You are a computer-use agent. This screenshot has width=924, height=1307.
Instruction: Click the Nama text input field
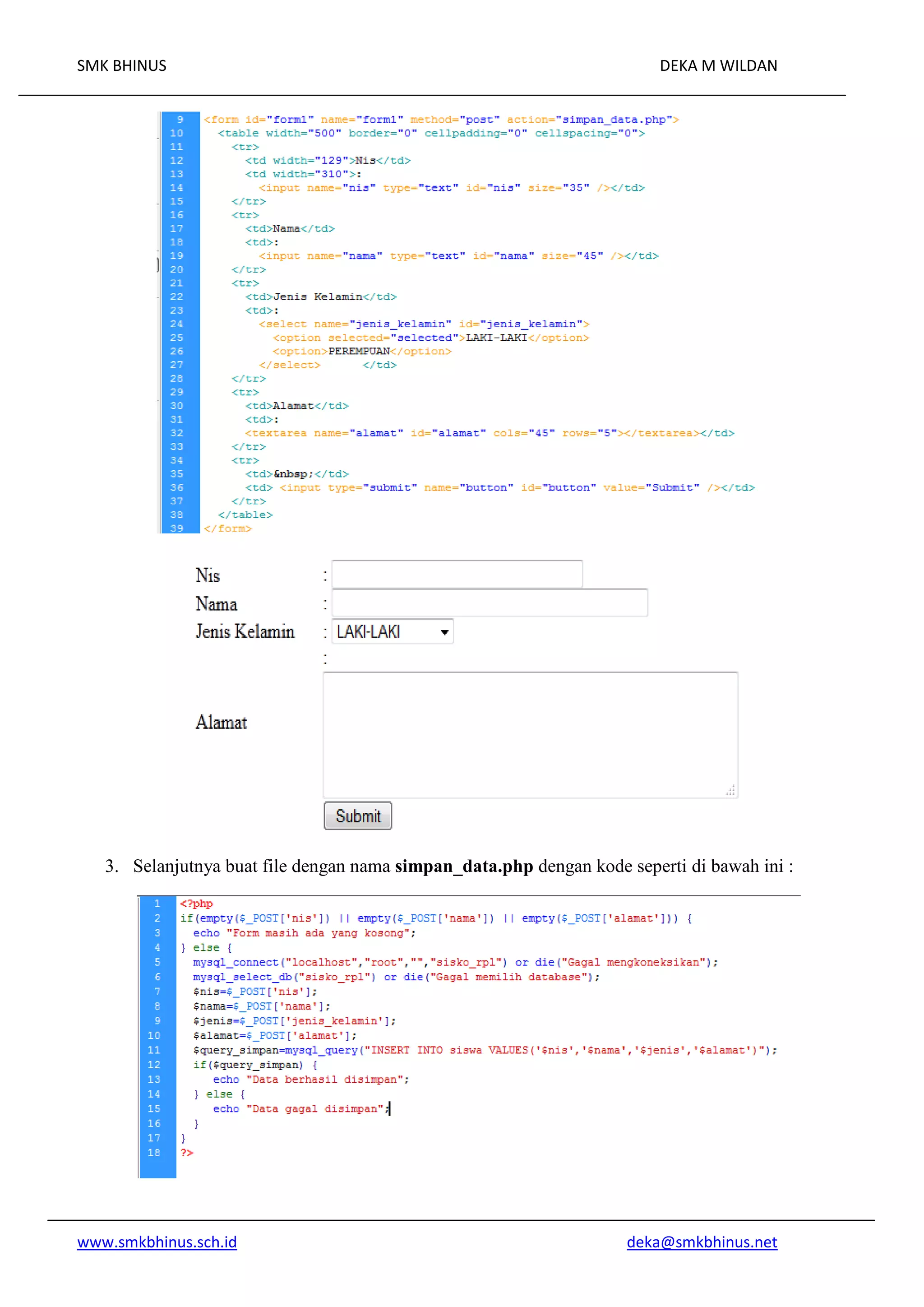pos(490,602)
